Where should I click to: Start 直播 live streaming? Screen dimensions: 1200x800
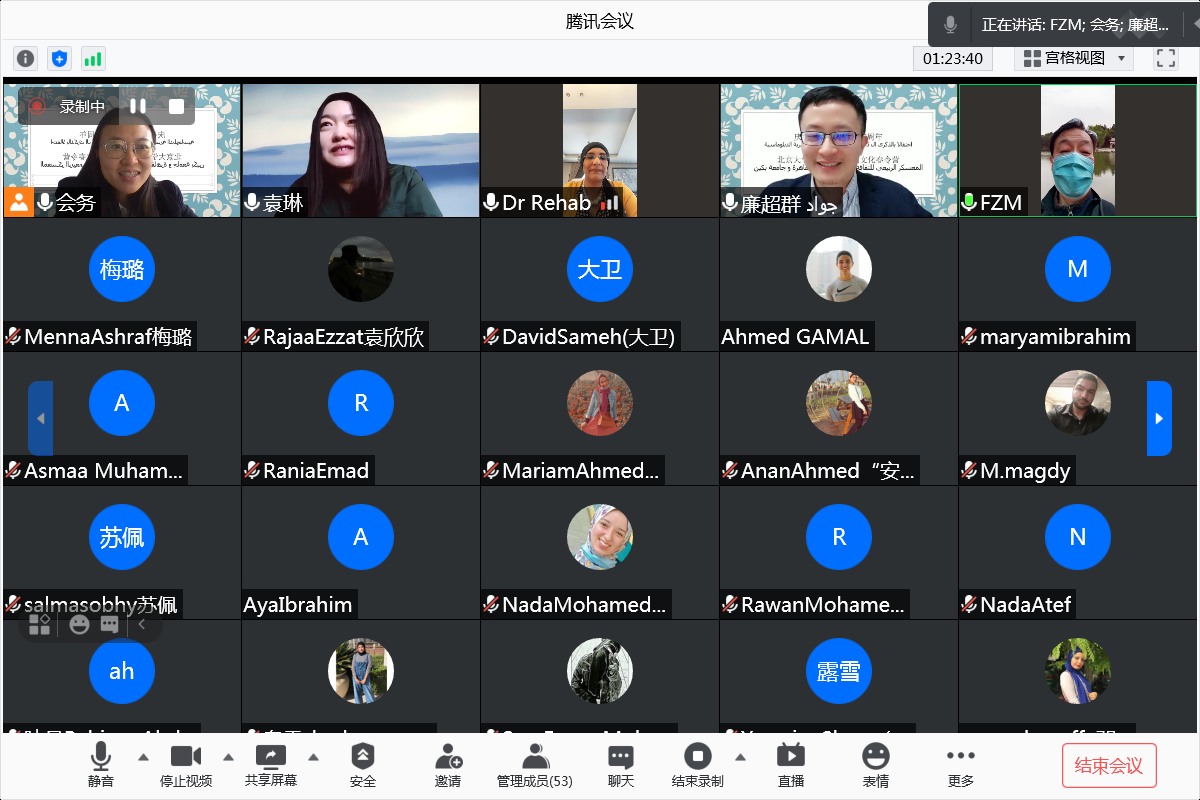(x=791, y=765)
